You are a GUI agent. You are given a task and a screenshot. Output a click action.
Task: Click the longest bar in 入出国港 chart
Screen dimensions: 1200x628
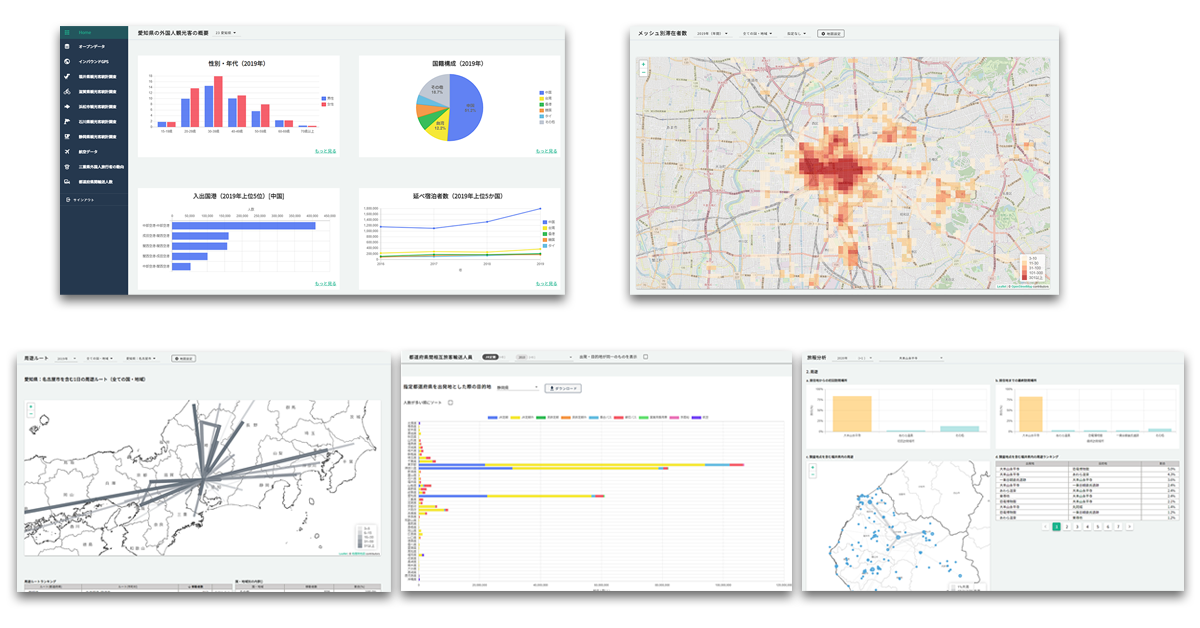(244, 226)
